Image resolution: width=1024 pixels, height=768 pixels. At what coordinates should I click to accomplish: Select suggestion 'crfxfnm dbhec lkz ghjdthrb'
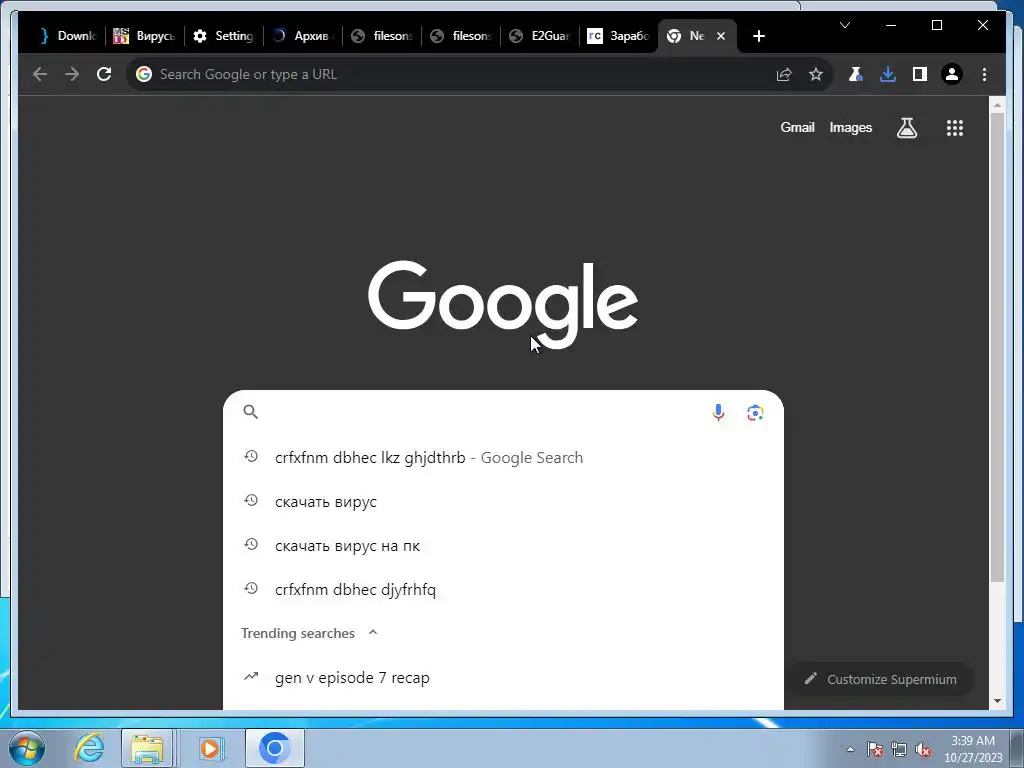coord(503,458)
